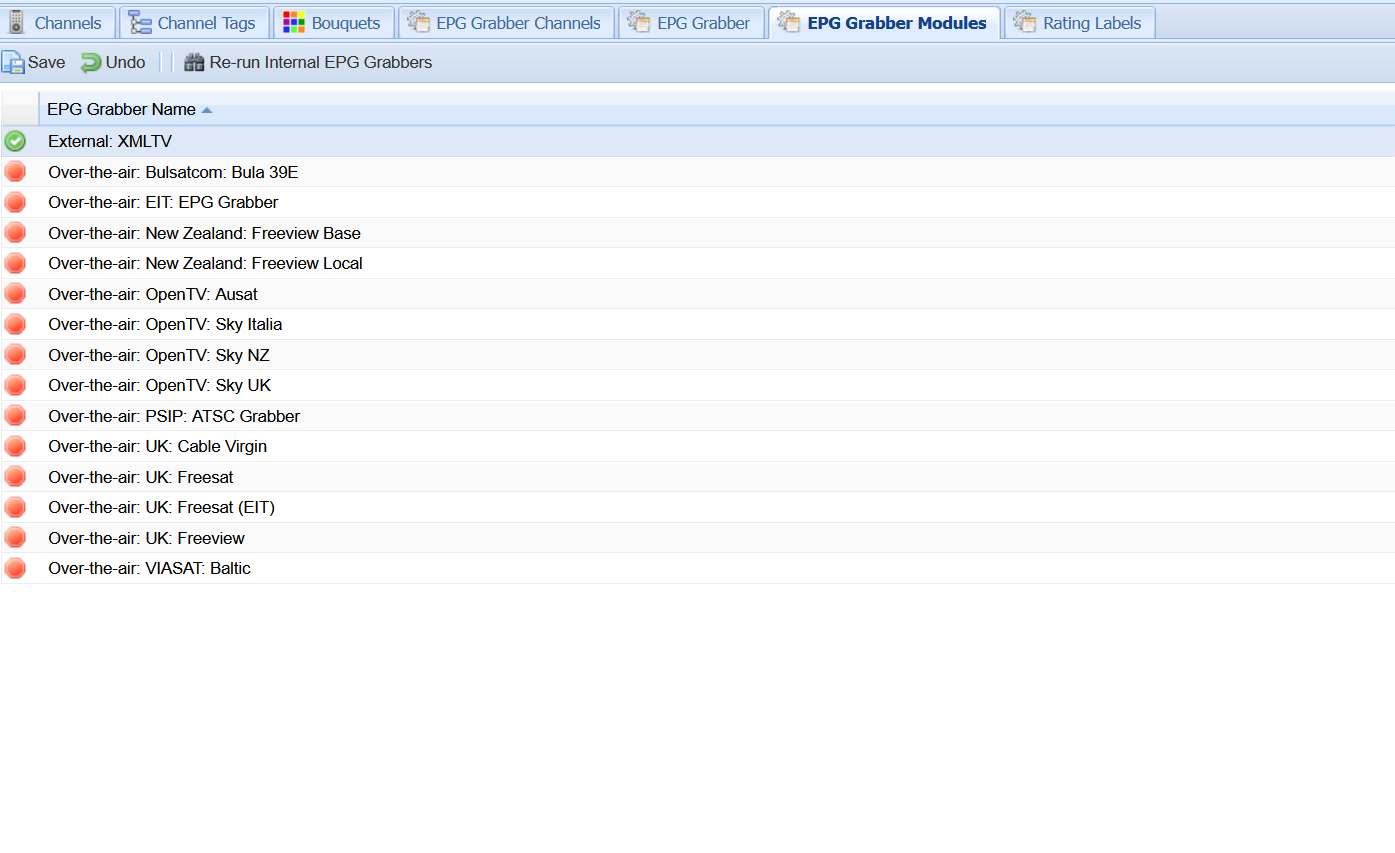1395x853 pixels.
Task: Select Over-the-air: OpenTV: Ausat row
Action: pos(698,294)
